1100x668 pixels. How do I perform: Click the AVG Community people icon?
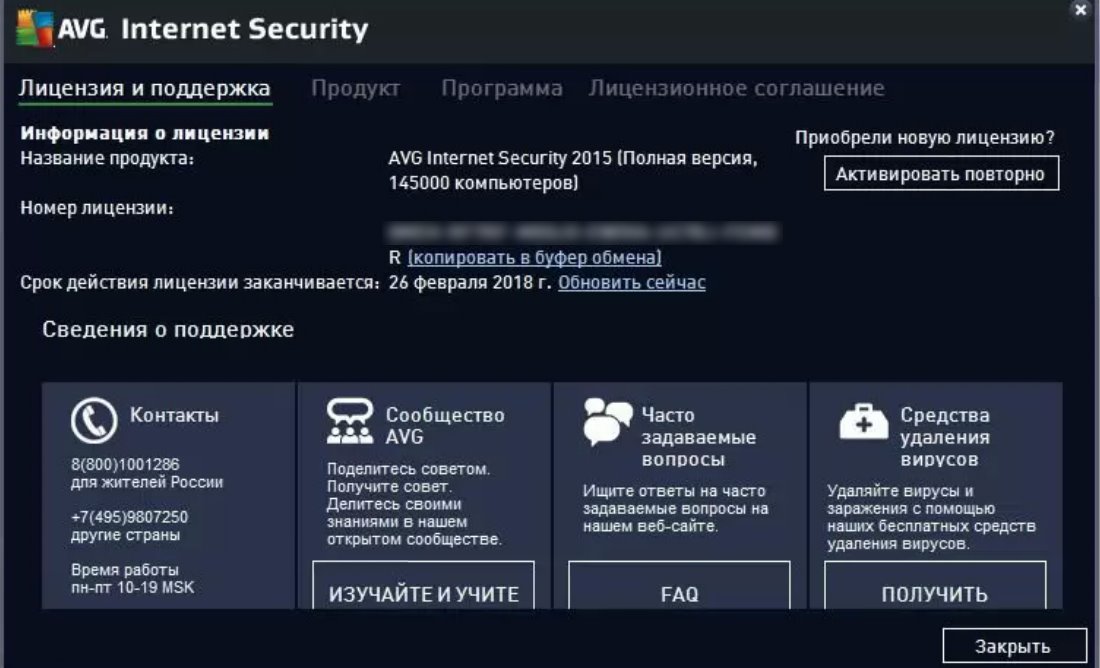[349, 421]
